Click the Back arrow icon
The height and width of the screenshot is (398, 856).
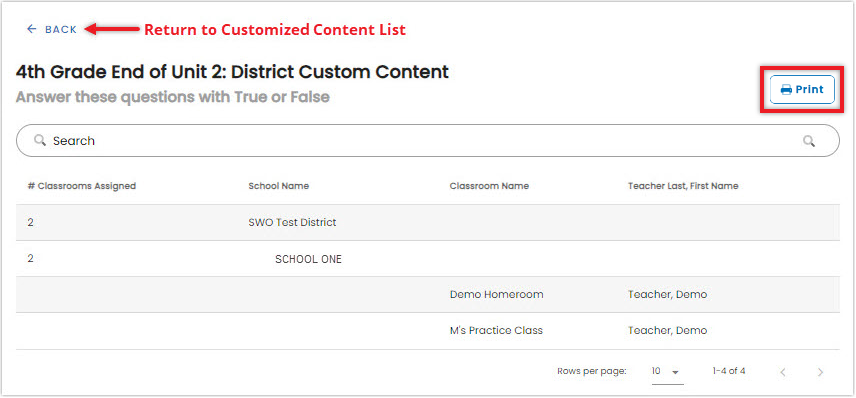coord(32,29)
